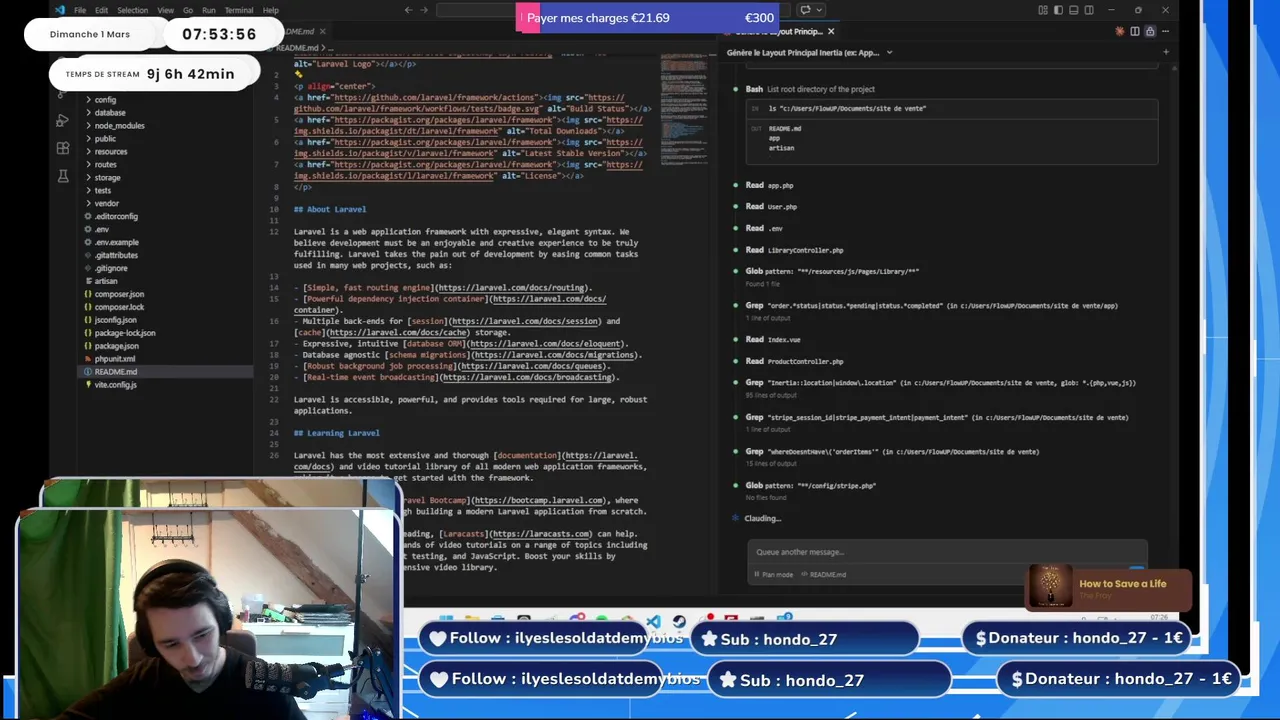Open the .editorconfig file
This screenshot has width=1280, height=720.
(x=116, y=217)
